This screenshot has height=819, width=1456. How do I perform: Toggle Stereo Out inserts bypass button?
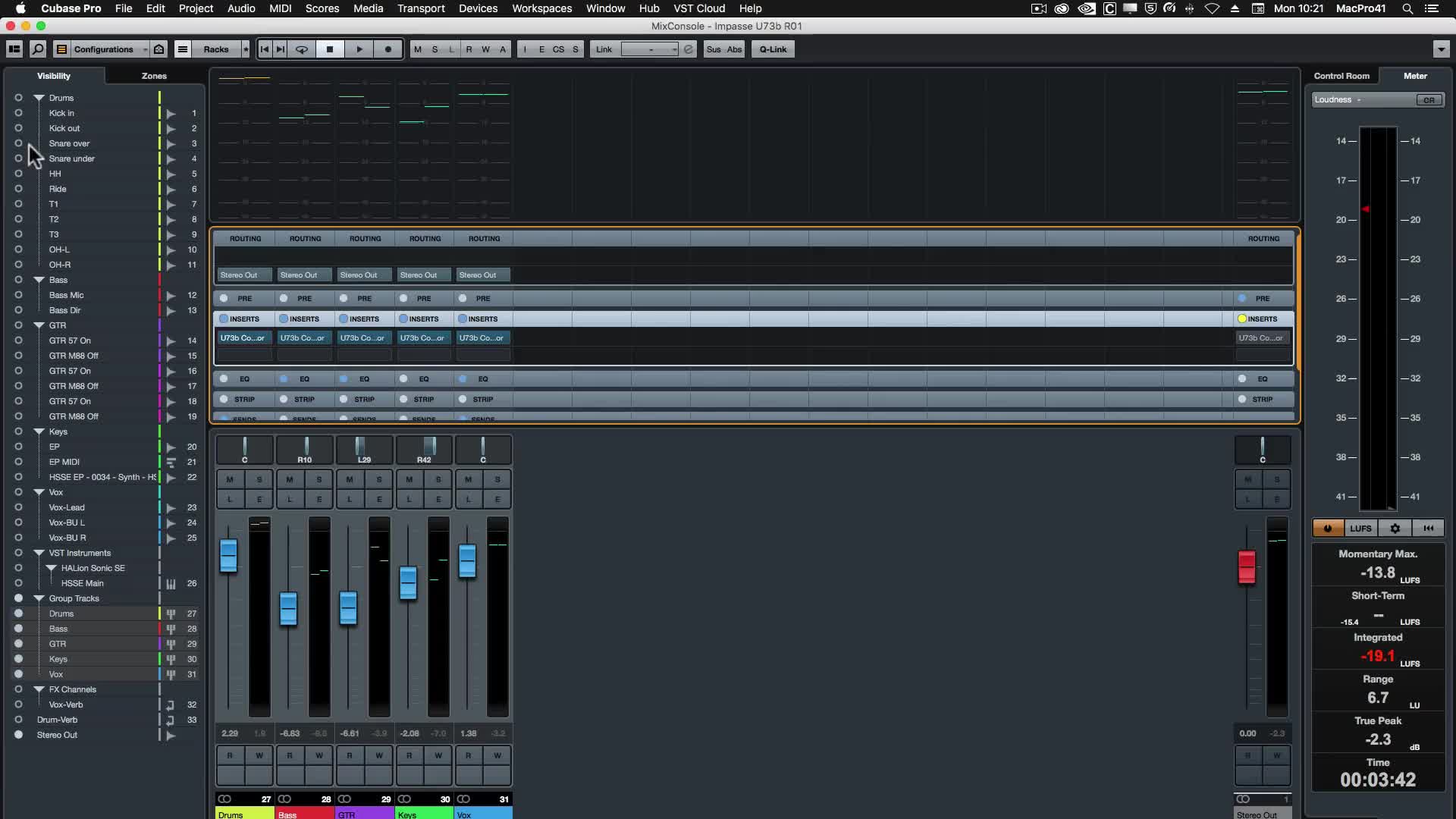[1242, 318]
